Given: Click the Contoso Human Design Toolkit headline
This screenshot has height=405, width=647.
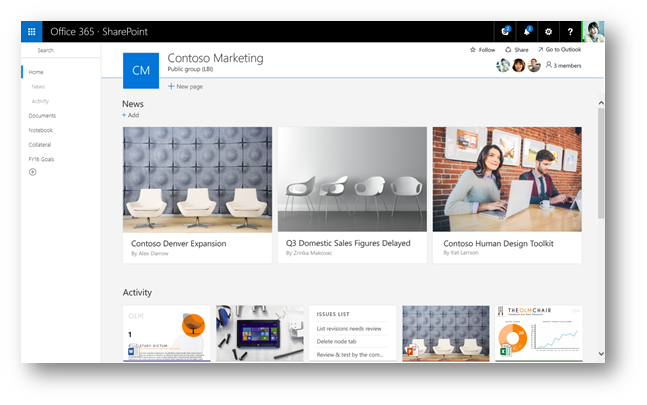Looking at the screenshot, I should point(498,243).
